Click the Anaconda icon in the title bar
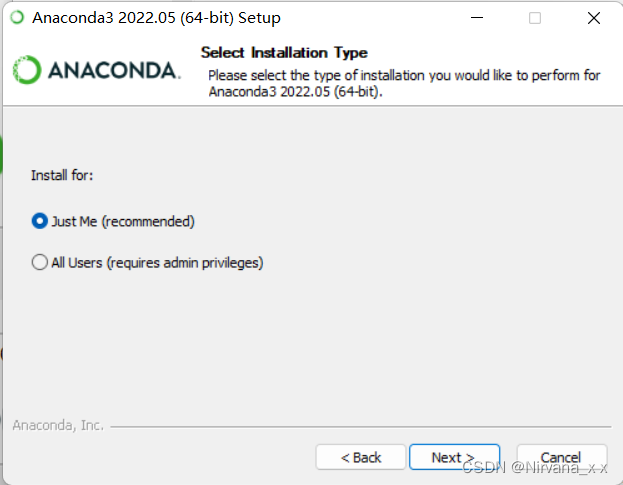 tap(17, 18)
